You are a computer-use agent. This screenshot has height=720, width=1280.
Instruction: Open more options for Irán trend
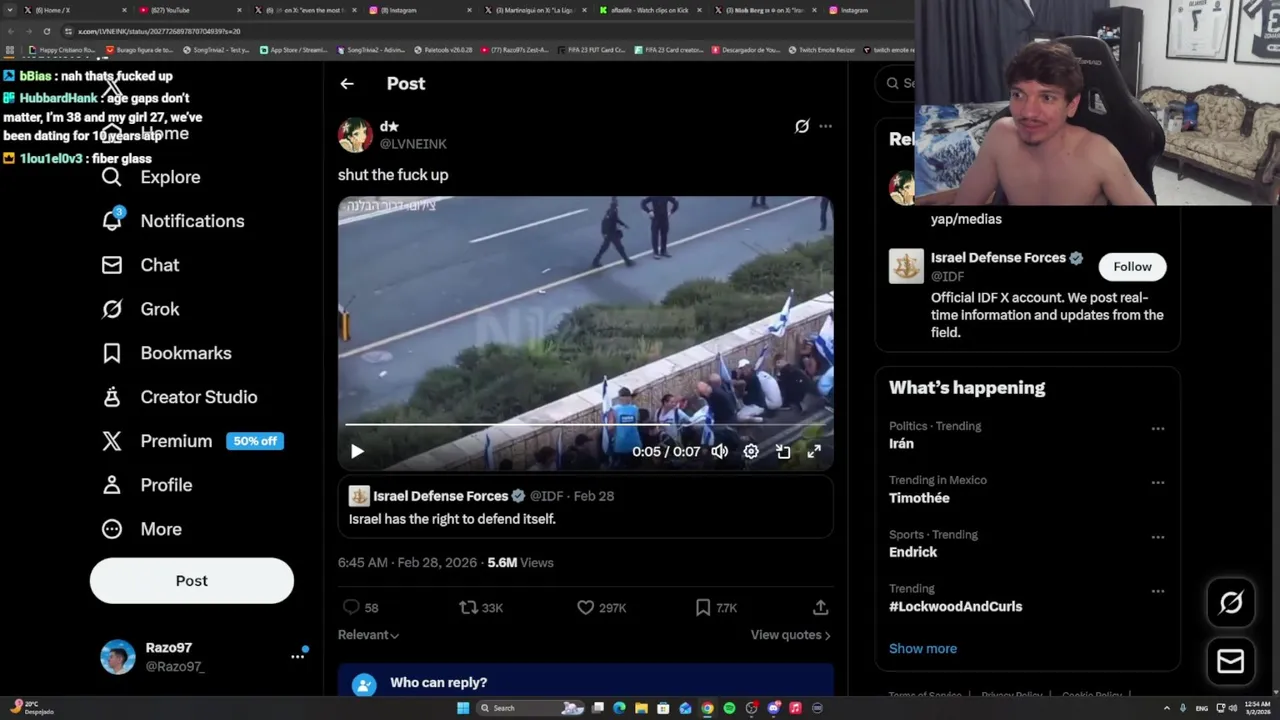(x=1158, y=428)
